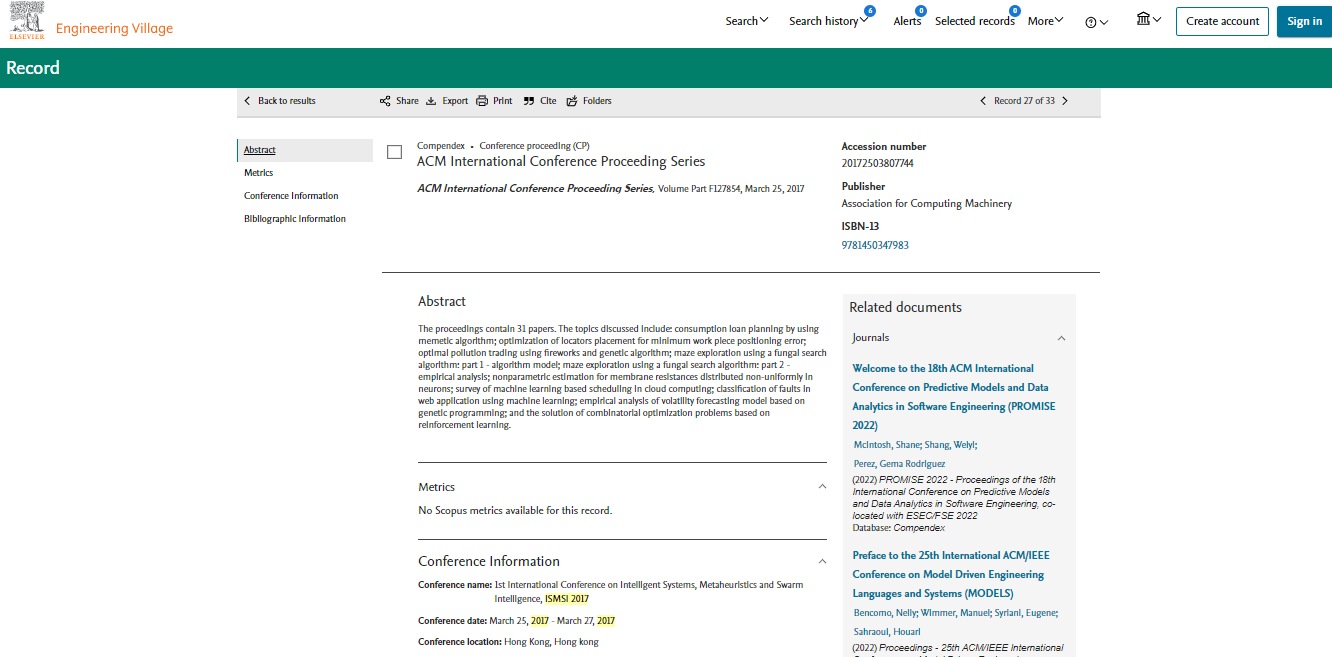This screenshot has width=1332, height=657.
Task: Click the highlighted ISMSI 2017 text
Action: 566,599
